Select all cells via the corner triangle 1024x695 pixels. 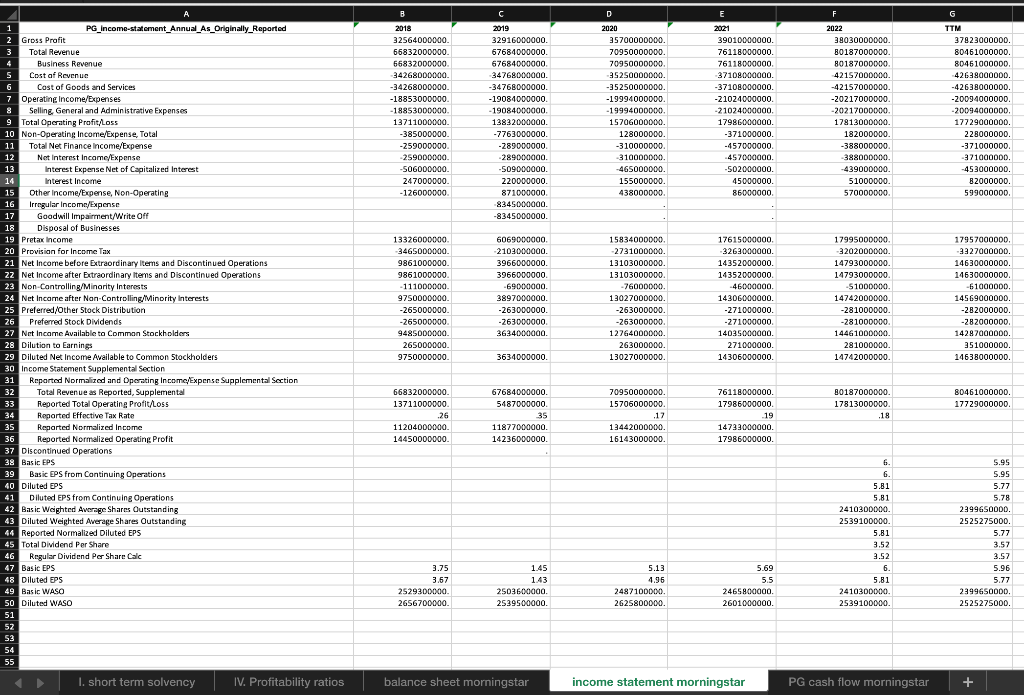(8, 15)
